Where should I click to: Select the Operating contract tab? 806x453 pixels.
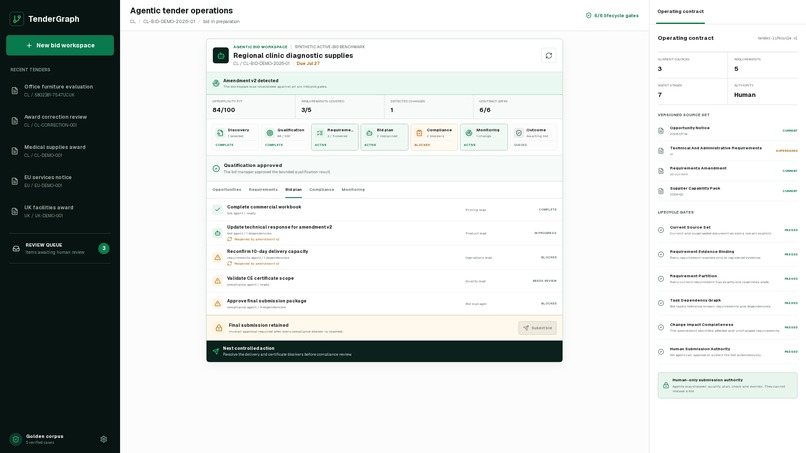(681, 11)
